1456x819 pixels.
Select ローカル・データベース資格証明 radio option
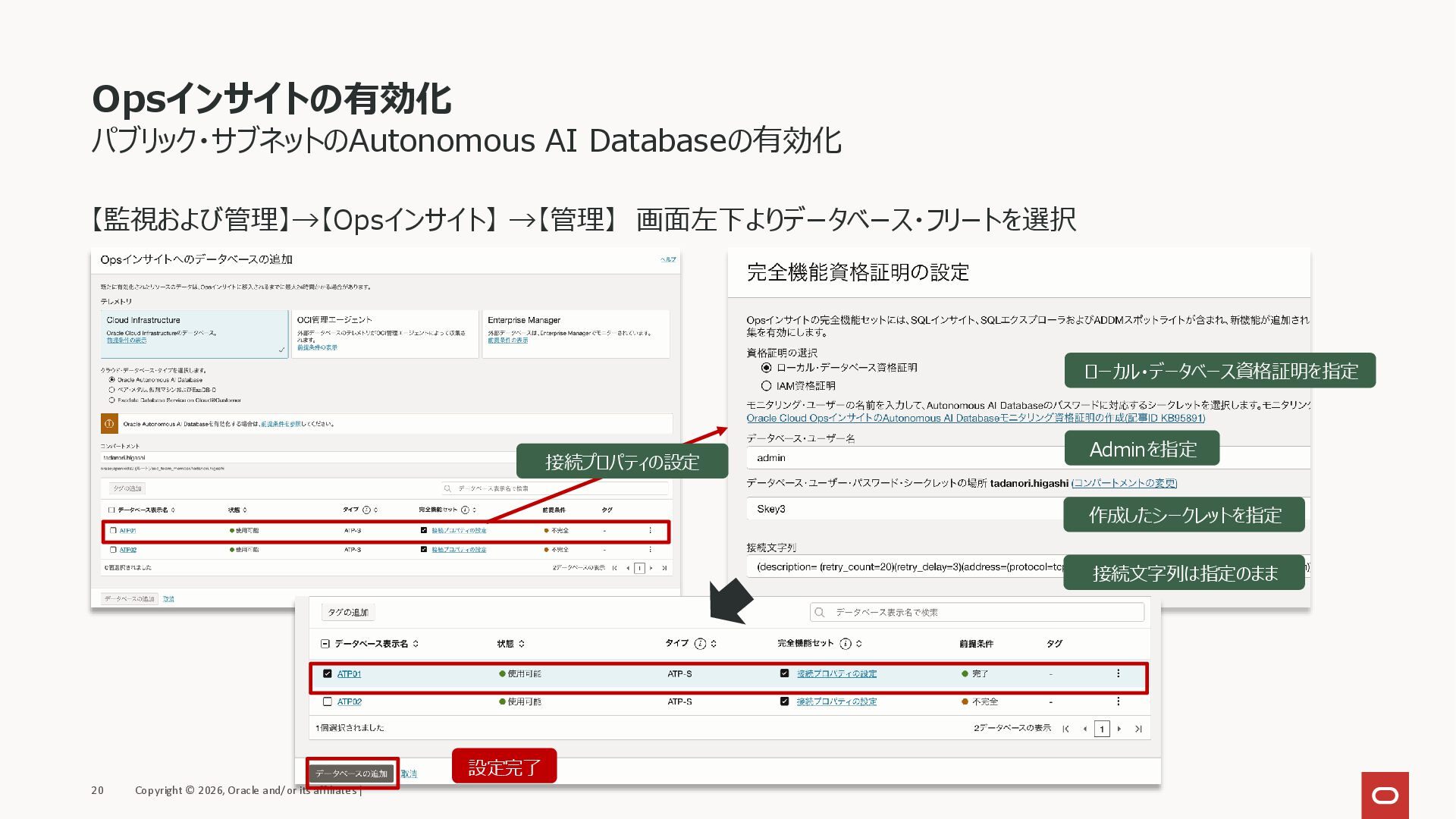[766, 368]
